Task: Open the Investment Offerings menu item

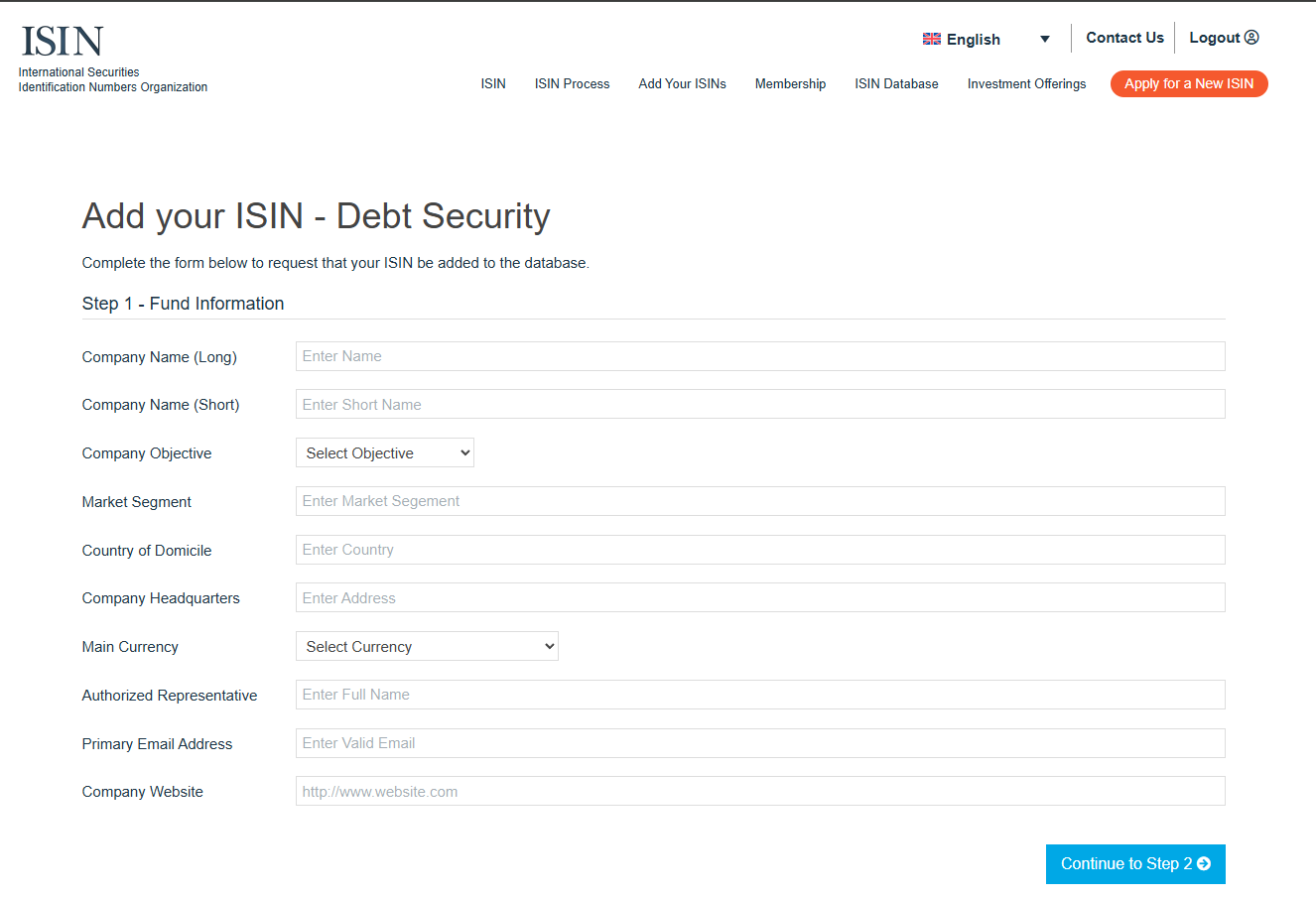Action: pos(1027,84)
